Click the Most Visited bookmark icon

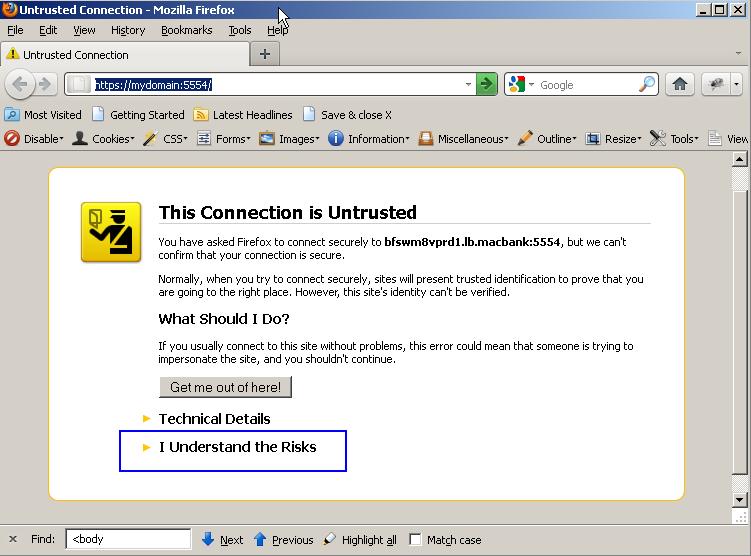(11, 114)
